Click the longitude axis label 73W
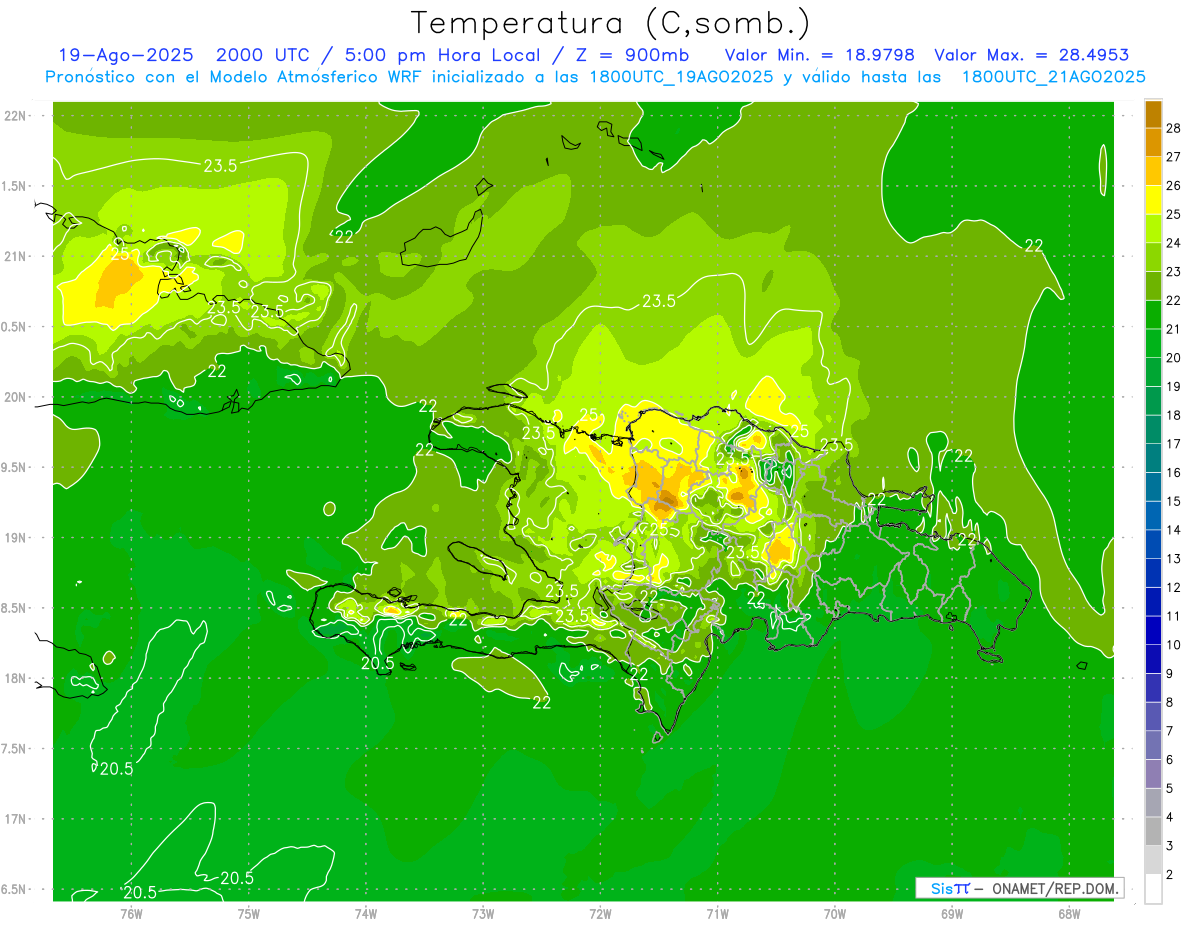Screen dimensions: 1200x927 (483, 913)
